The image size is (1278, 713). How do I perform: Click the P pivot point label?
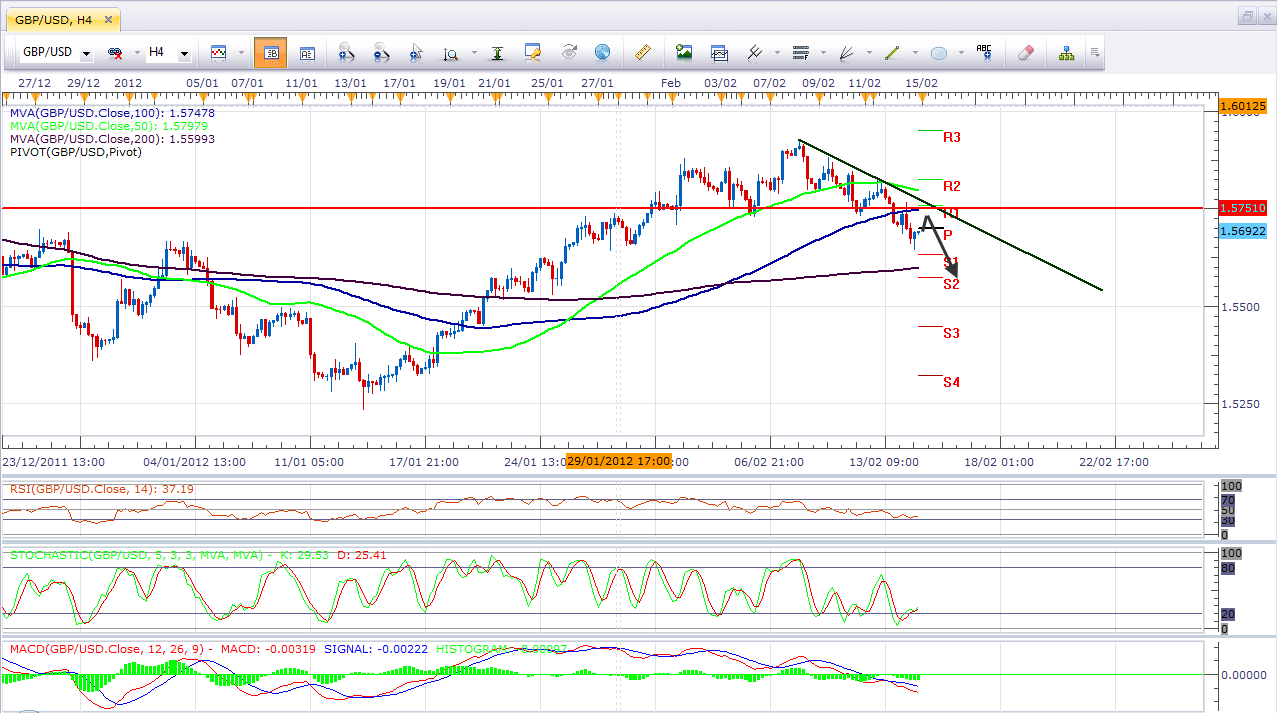[x=947, y=235]
